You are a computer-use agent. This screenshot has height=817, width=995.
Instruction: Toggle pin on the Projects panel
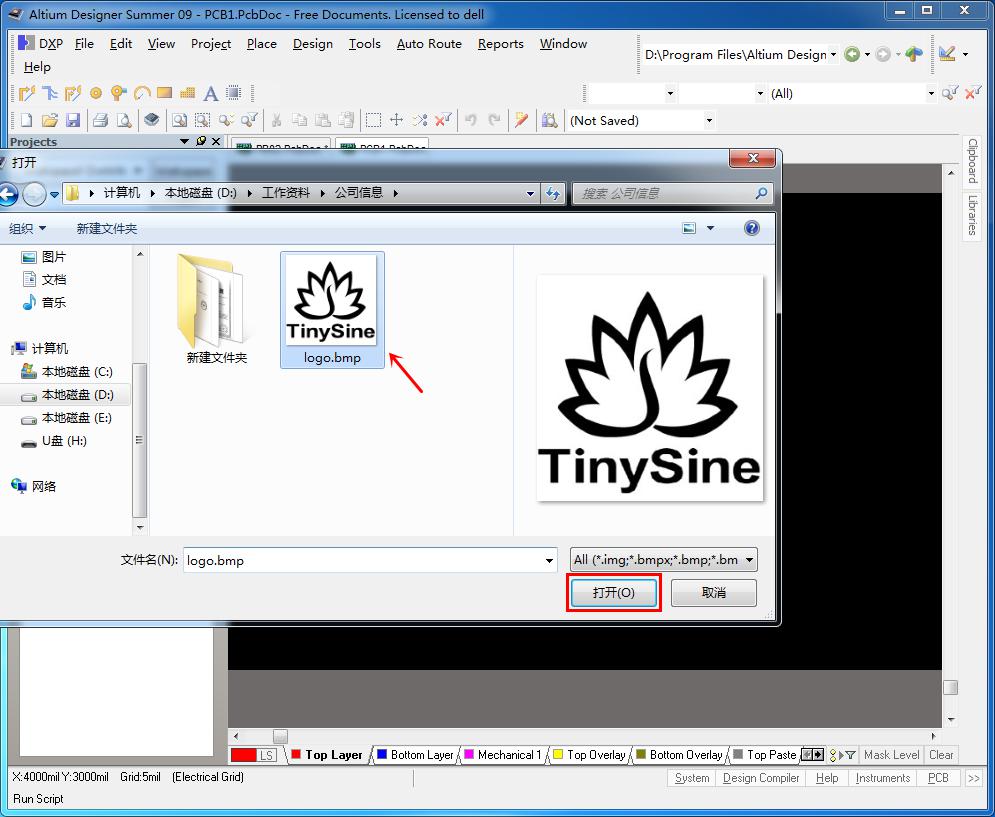click(201, 141)
